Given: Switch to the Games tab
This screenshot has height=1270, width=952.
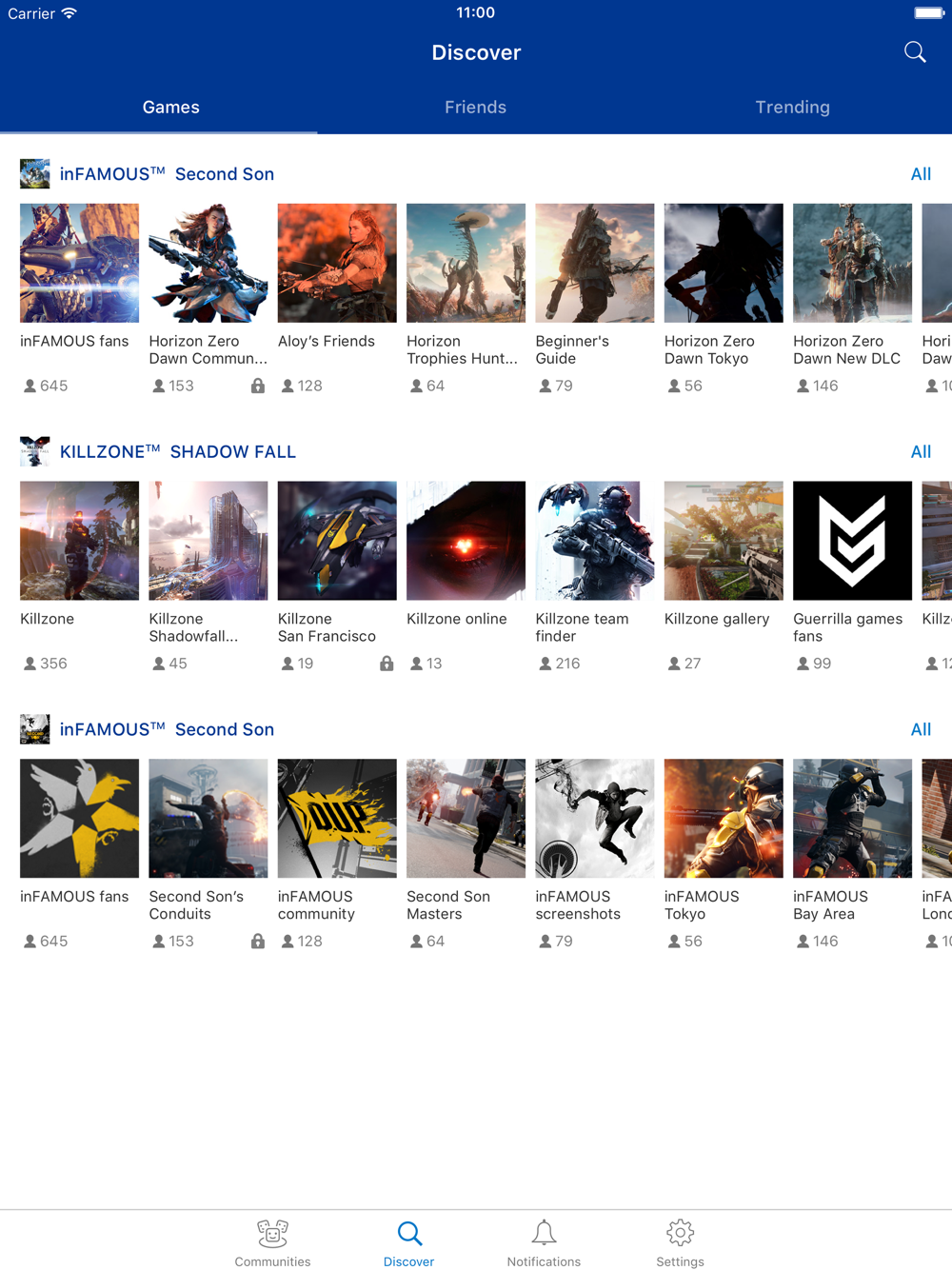Looking at the screenshot, I should (x=171, y=108).
